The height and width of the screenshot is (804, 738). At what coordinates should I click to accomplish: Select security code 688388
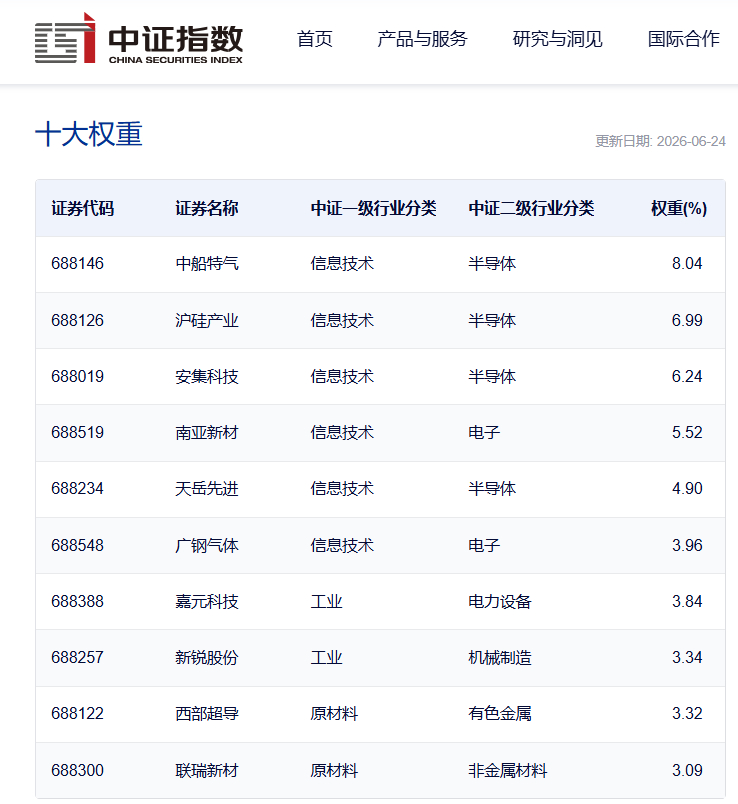[77, 601]
